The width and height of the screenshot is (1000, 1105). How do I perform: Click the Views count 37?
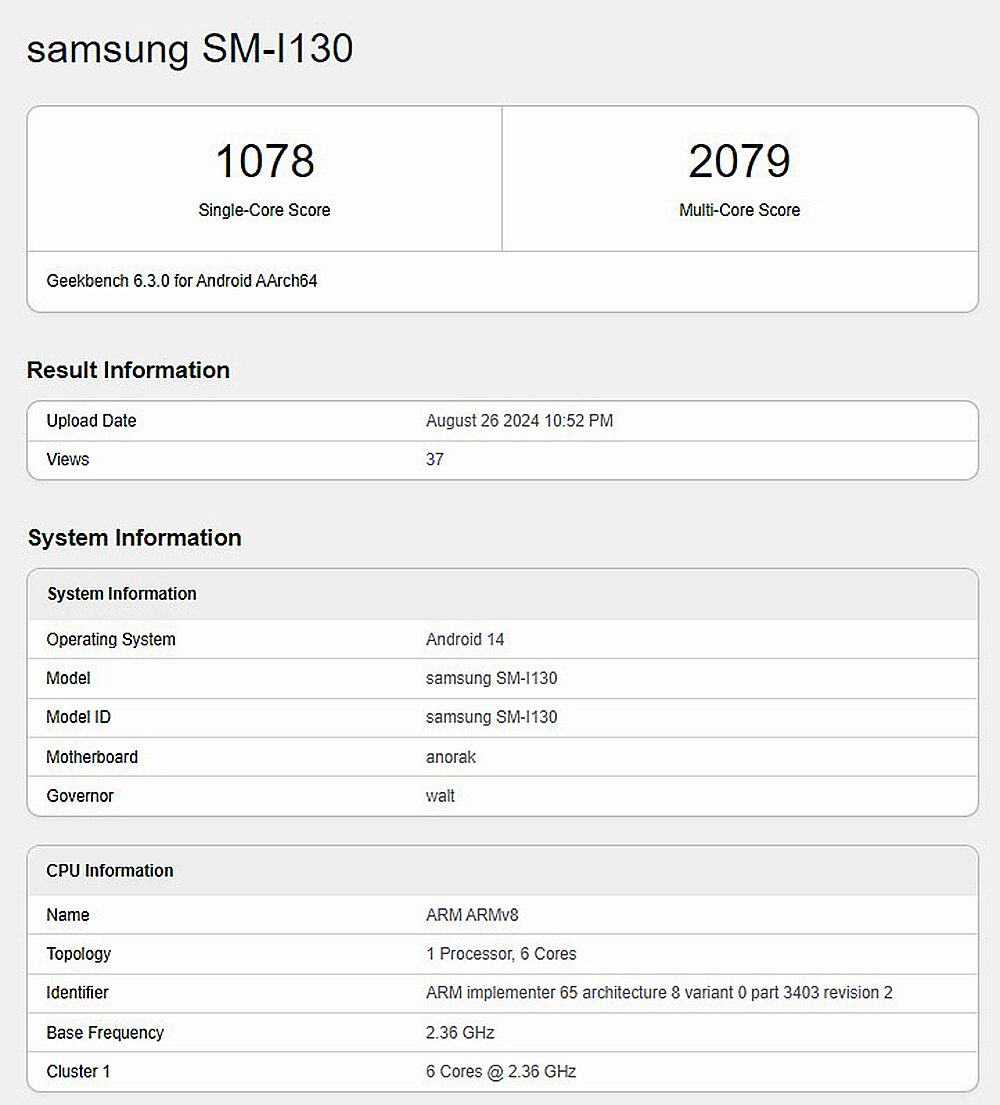coord(435,460)
